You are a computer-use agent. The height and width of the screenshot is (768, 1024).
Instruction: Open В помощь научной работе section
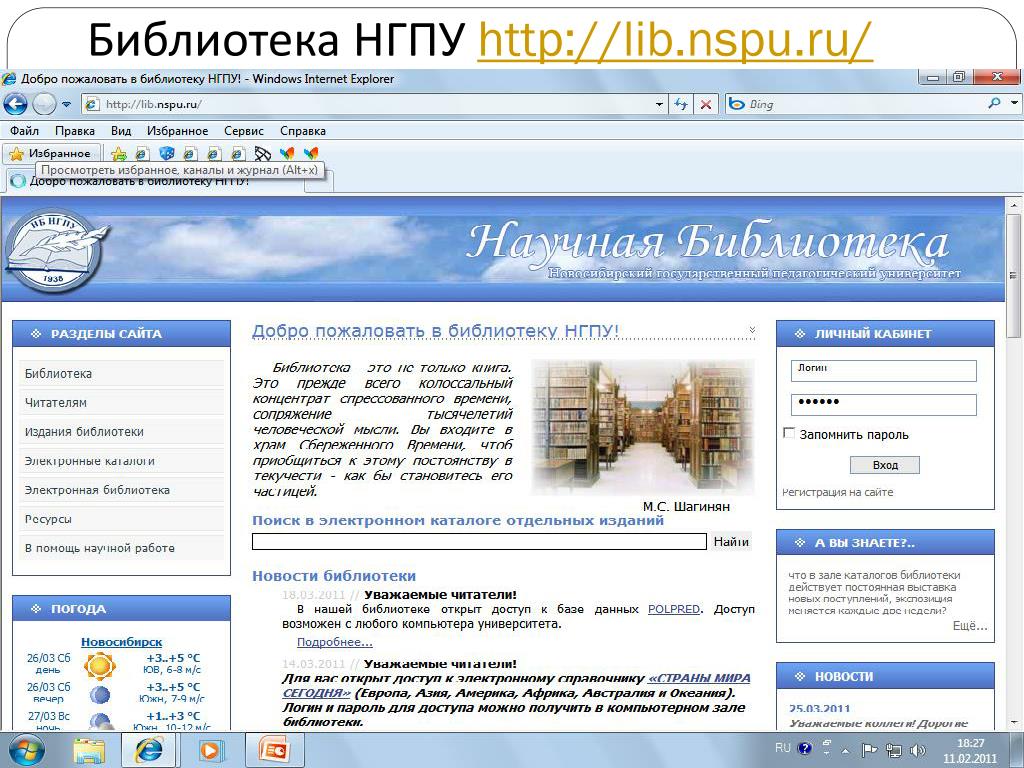pos(121,548)
